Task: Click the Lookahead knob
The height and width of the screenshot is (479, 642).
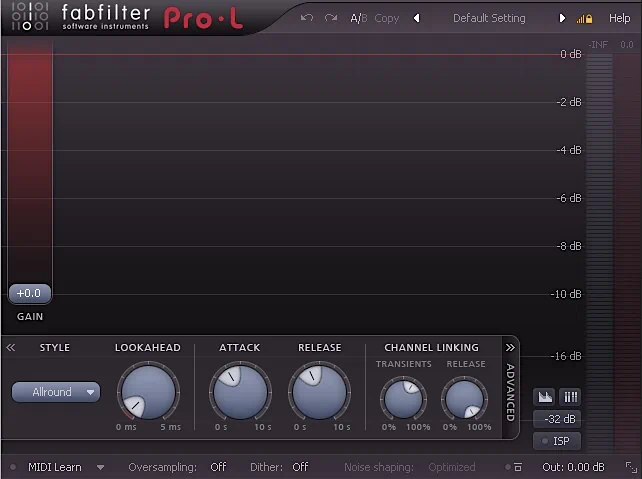Action: point(148,392)
